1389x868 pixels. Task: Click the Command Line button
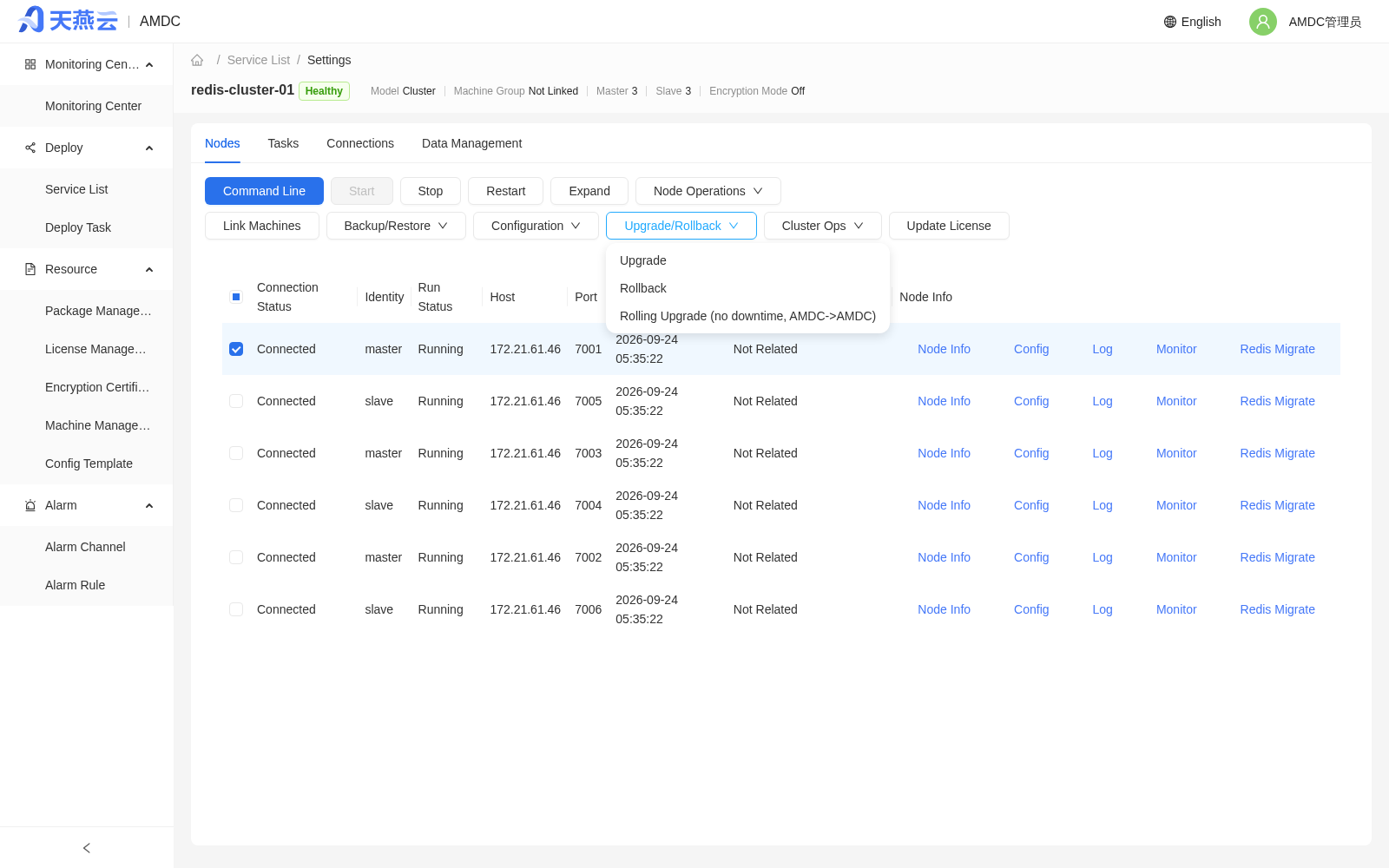coord(264,191)
